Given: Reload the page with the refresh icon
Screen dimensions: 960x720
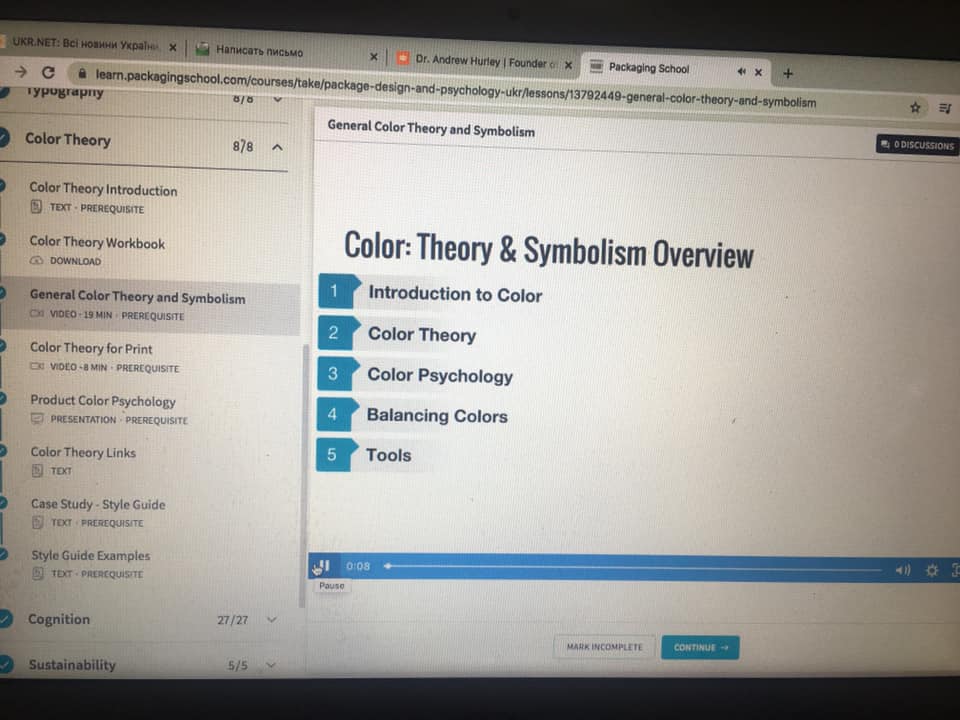Looking at the screenshot, I should tap(48, 72).
